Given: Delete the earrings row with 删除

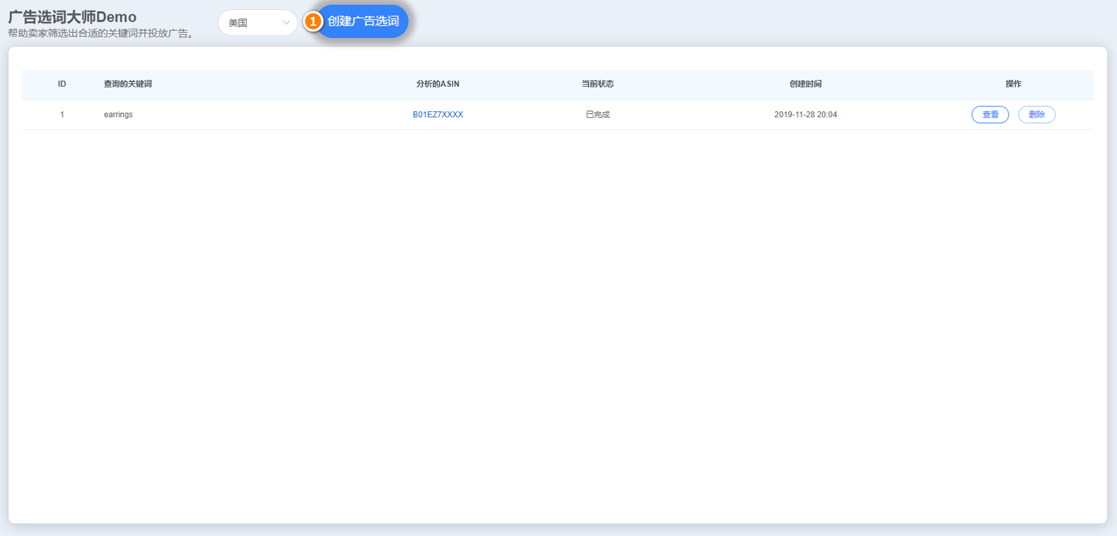Looking at the screenshot, I should [x=1036, y=115].
